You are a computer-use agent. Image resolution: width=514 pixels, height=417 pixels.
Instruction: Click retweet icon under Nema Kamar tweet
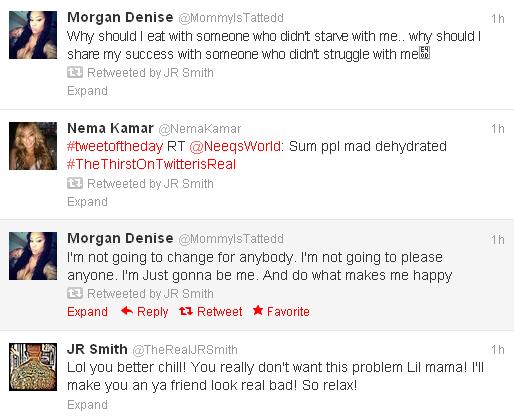(75, 183)
